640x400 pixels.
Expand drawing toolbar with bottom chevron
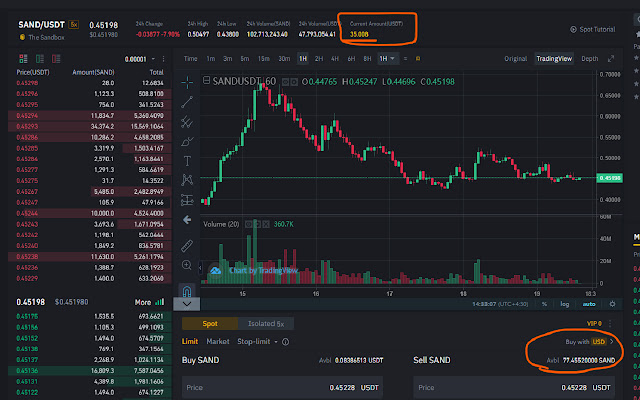[x=187, y=304]
